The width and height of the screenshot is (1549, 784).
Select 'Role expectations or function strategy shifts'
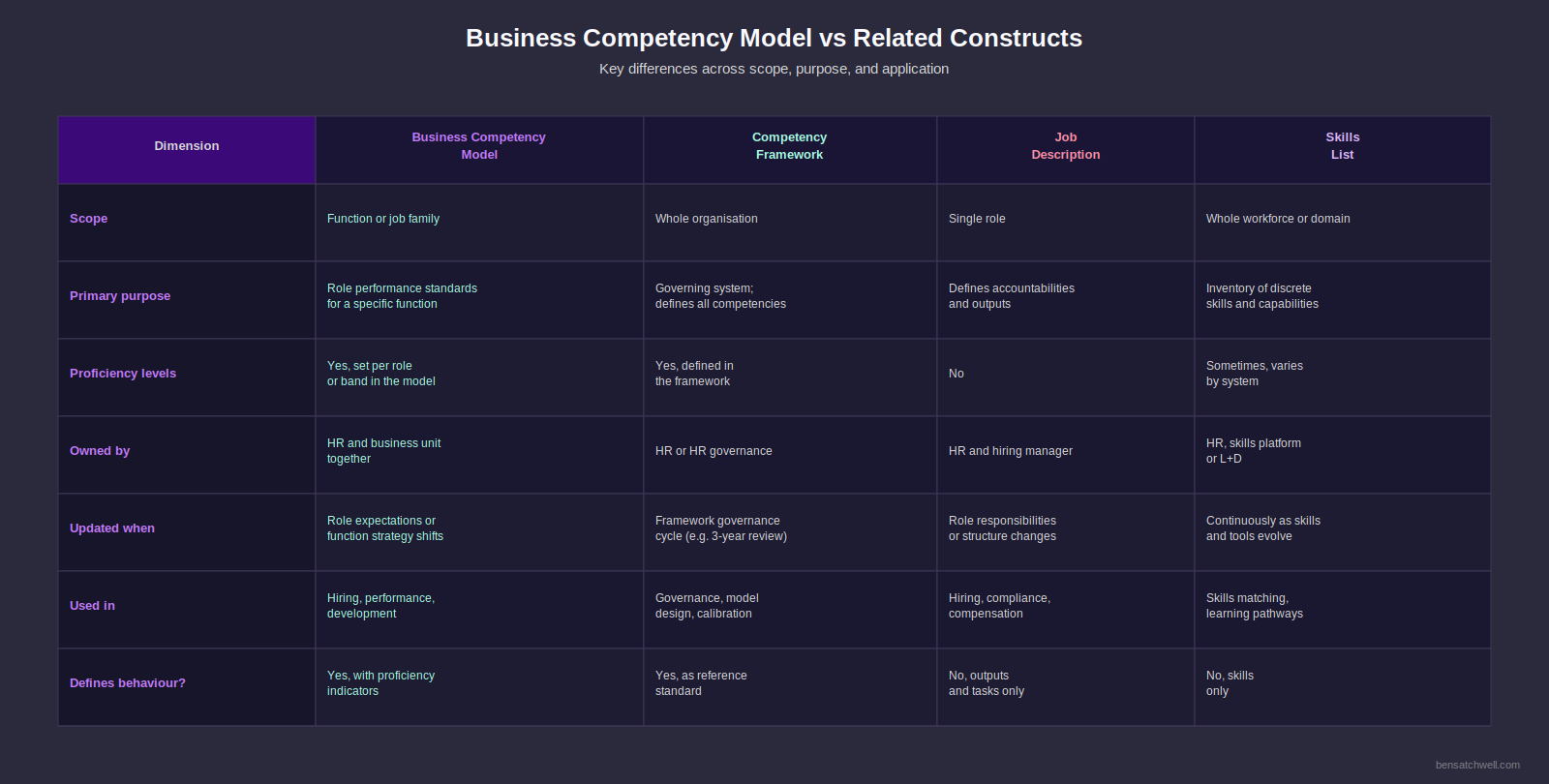385,528
